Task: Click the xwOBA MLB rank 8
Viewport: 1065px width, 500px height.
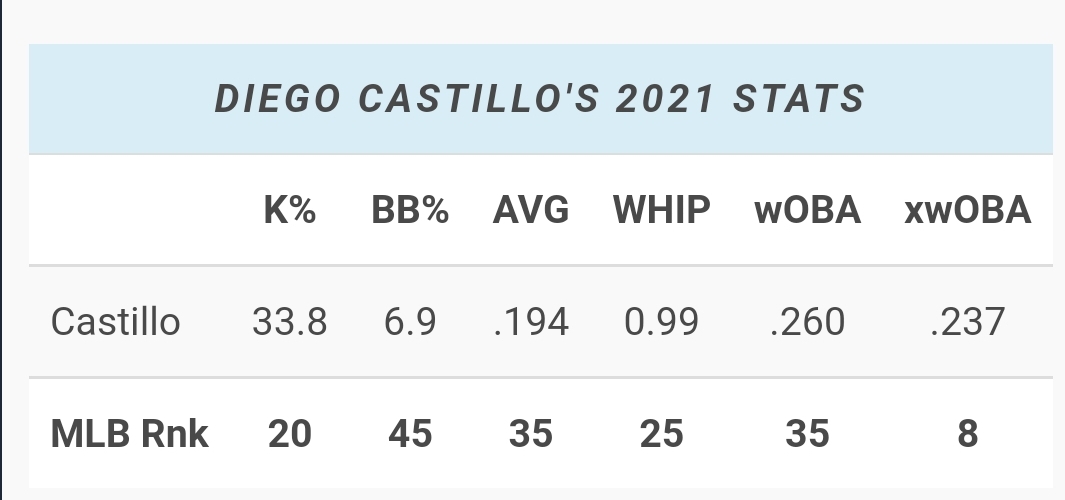Action: (967, 434)
